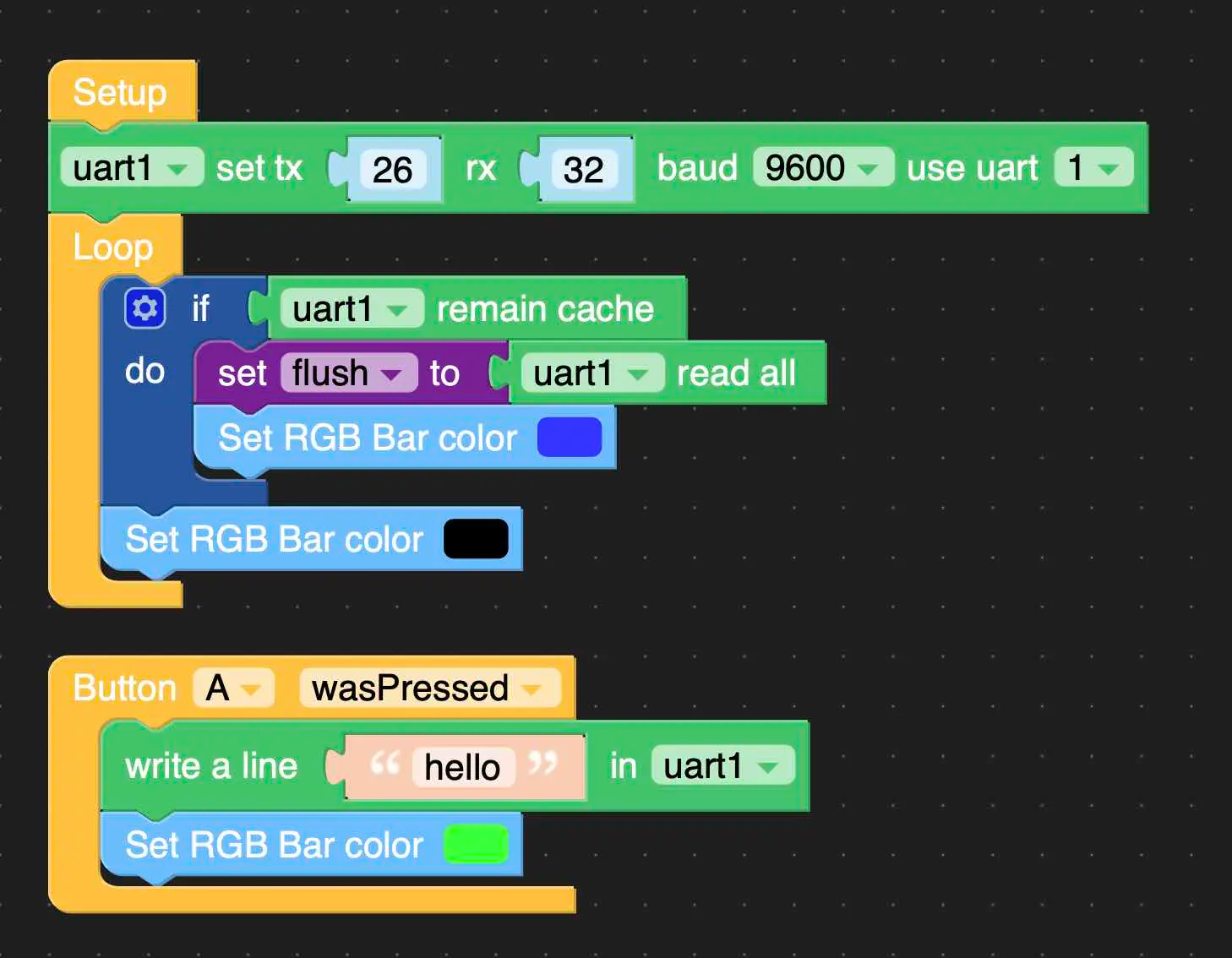
Task: Open the gear settings on the if block
Action: [144, 308]
